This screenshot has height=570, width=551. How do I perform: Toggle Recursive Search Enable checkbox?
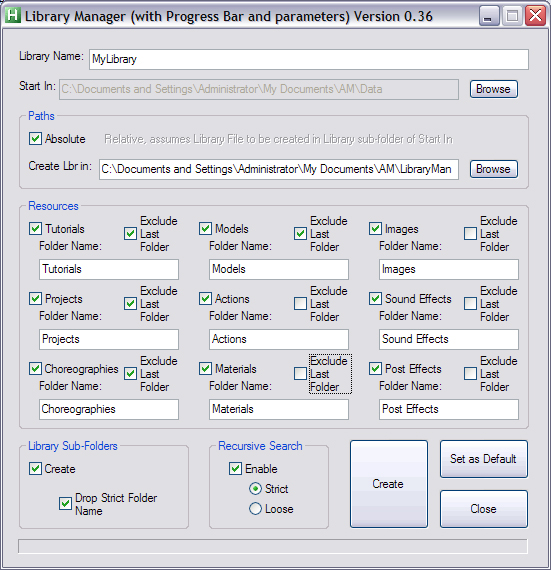coord(236,469)
